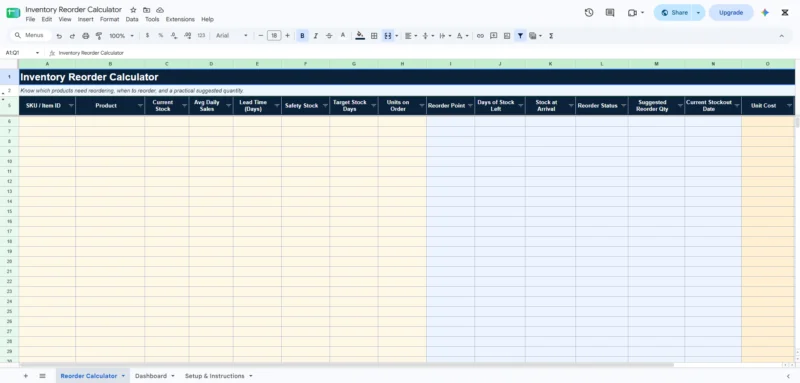The image size is (800, 383).
Task: Open the all sheets list
Action: click(x=42, y=376)
